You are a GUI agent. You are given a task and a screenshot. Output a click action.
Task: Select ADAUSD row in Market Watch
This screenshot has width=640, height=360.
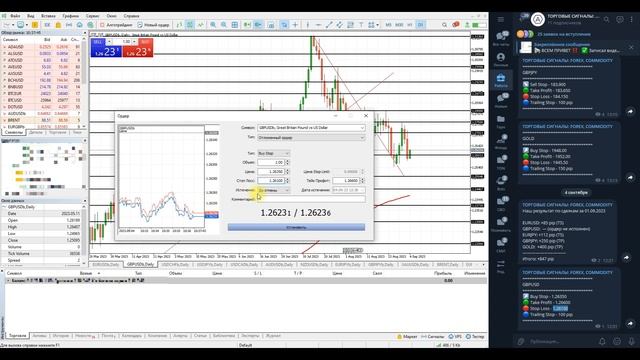click(x=41, y=47)
